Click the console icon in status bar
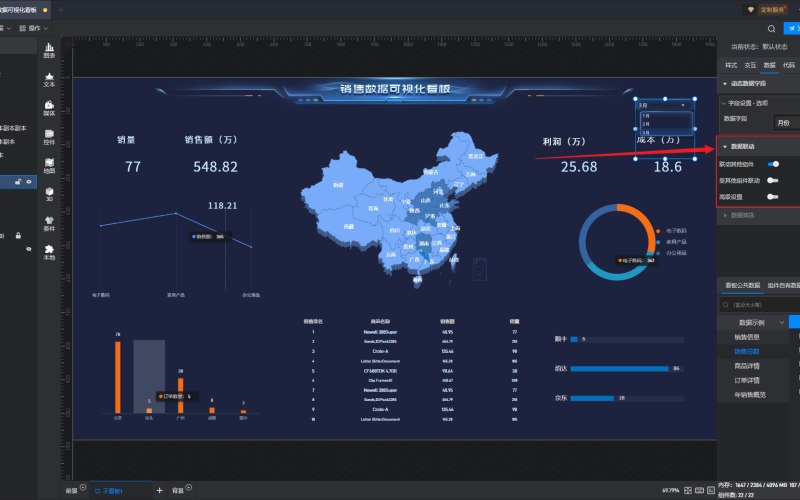 pyautogui.click(x=711, y=490)
